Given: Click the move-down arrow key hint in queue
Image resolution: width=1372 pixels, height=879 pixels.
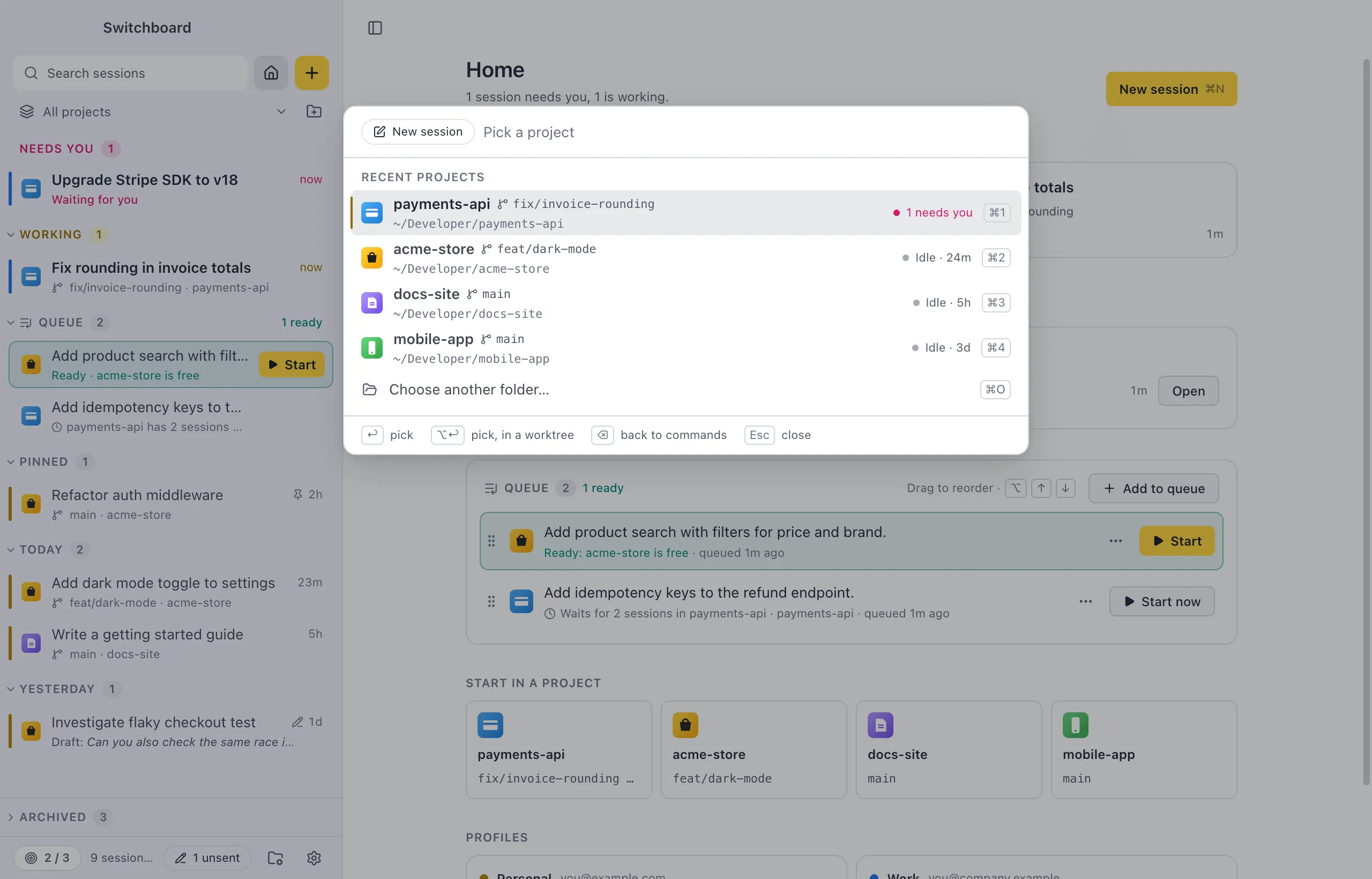Looking at the screenshot, I should coord(1065,488).
